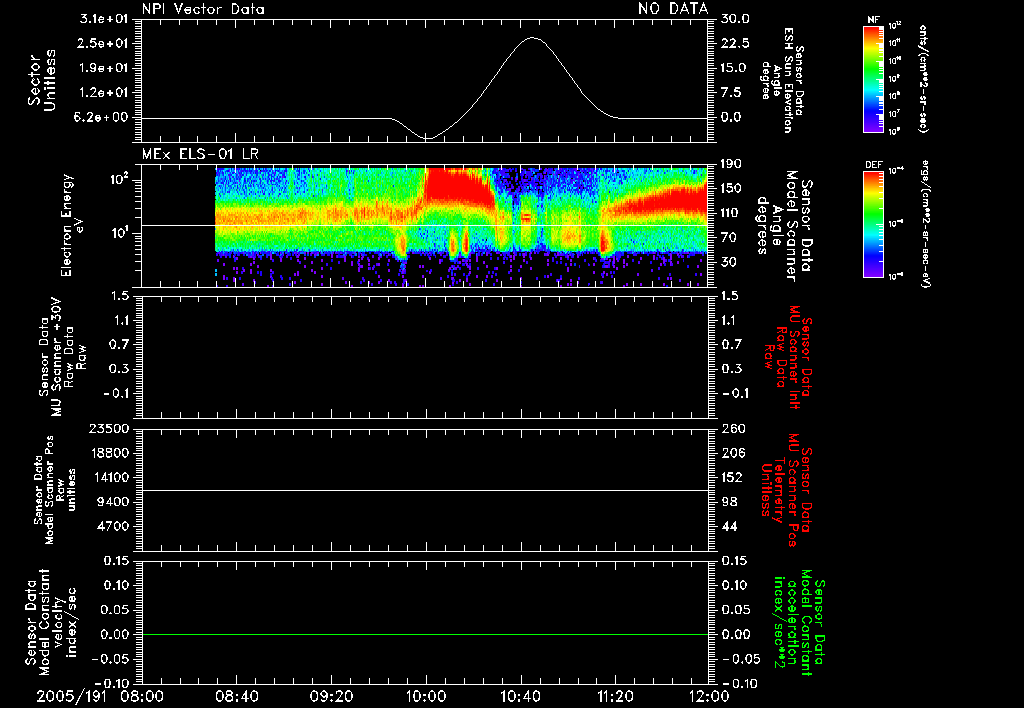
Task: Click the '110' scanner angle tick label
Action: 732,213
